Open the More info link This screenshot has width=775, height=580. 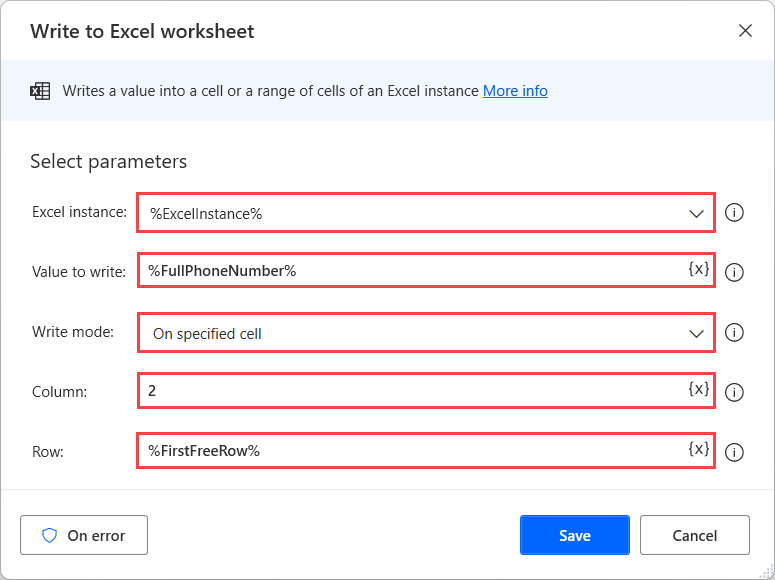515,91
